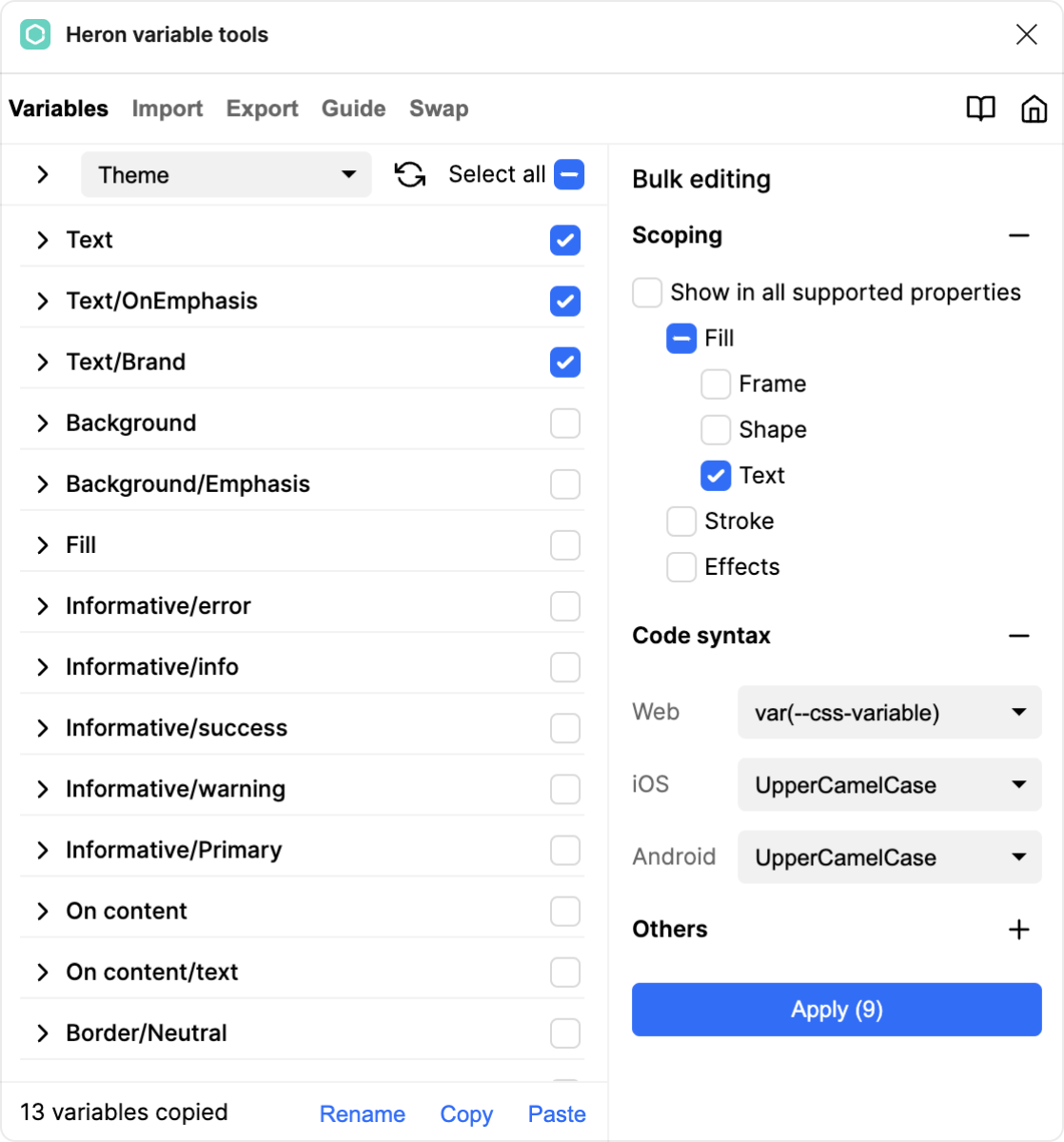
Task: Tick Show in all supported properties
Action: 647,293
